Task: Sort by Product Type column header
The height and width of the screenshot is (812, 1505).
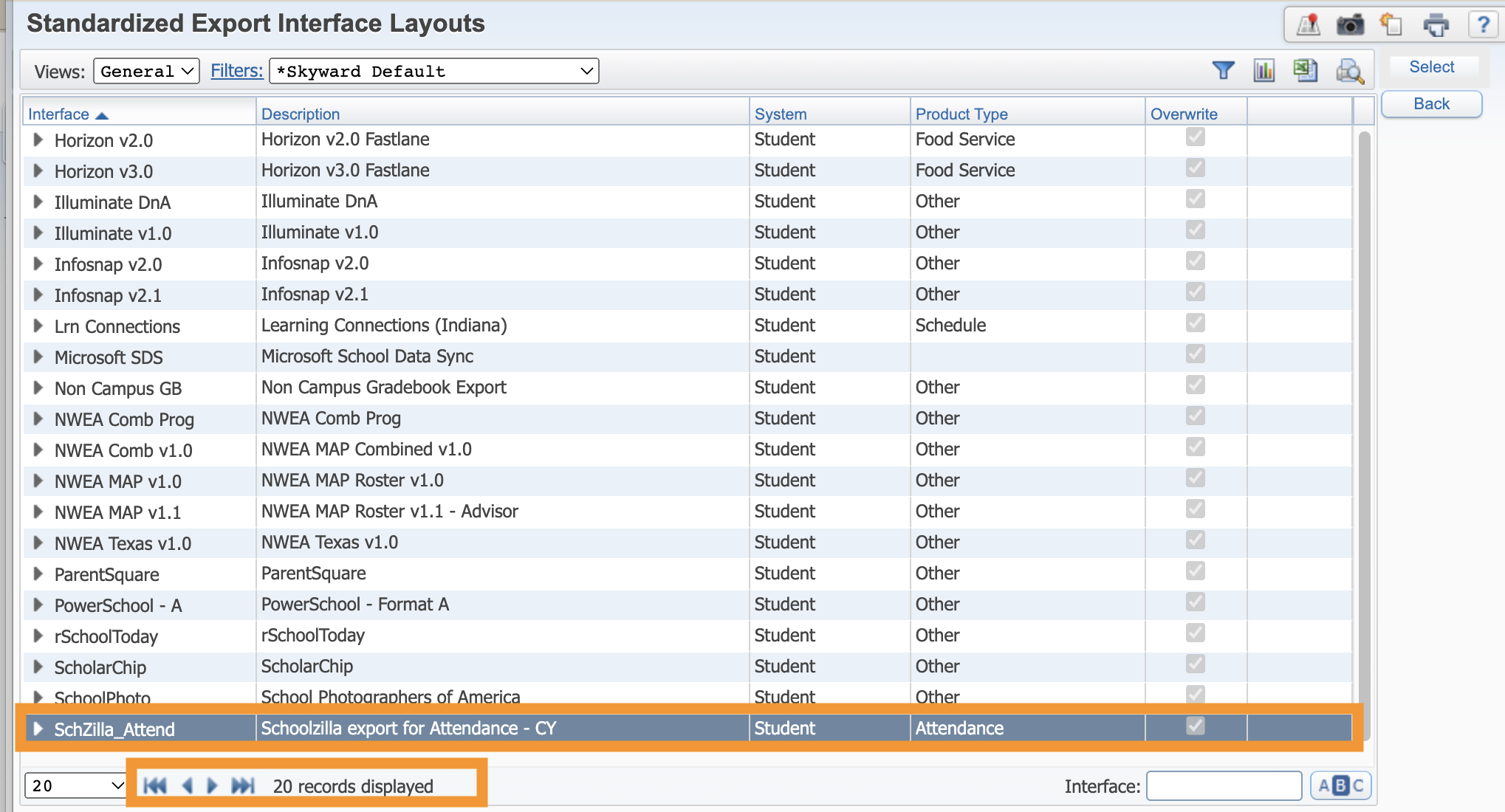Action: pyautogui.click(x=961, y=114)
